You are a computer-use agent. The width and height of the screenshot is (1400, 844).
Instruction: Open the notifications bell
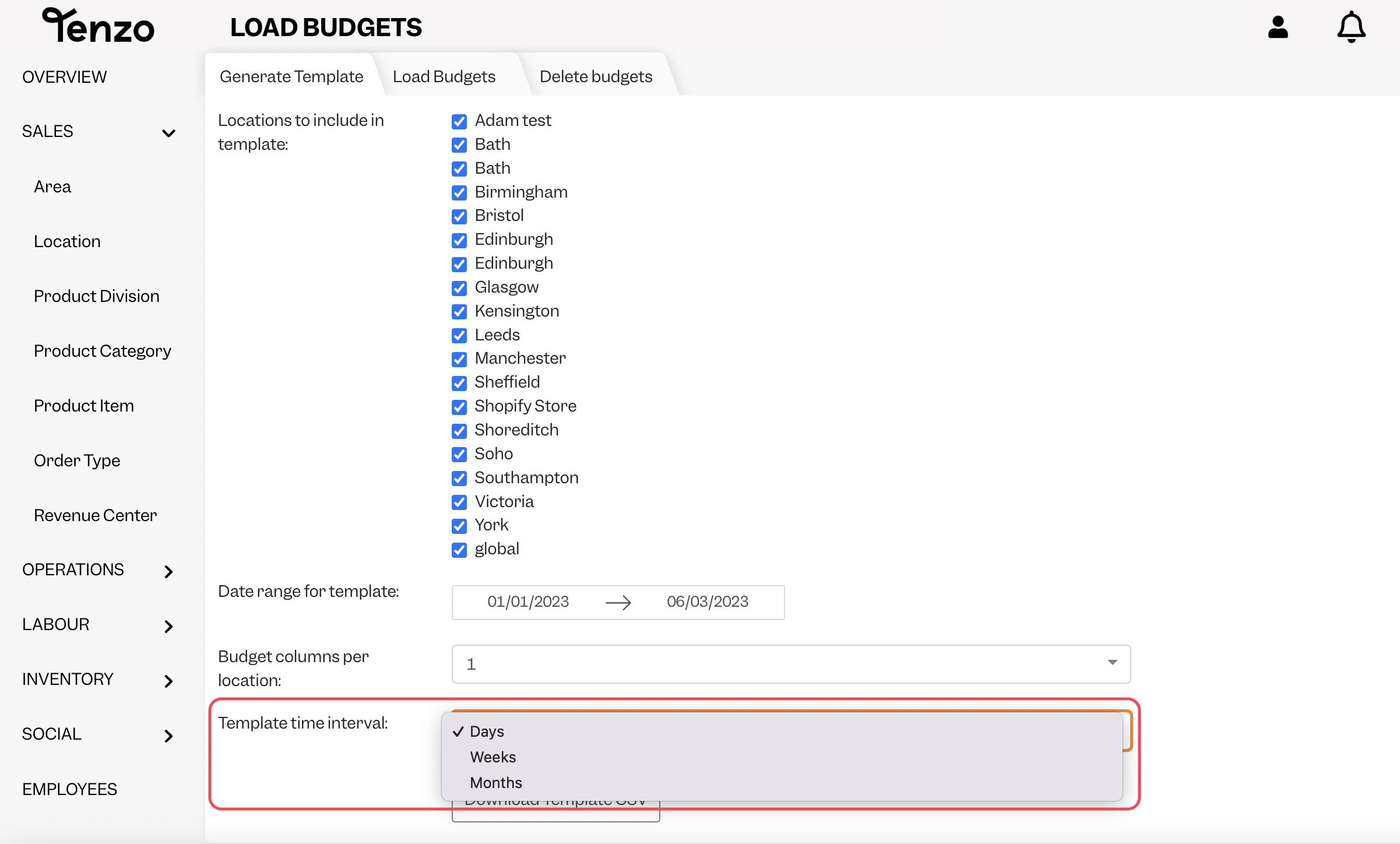point(1351,27)
